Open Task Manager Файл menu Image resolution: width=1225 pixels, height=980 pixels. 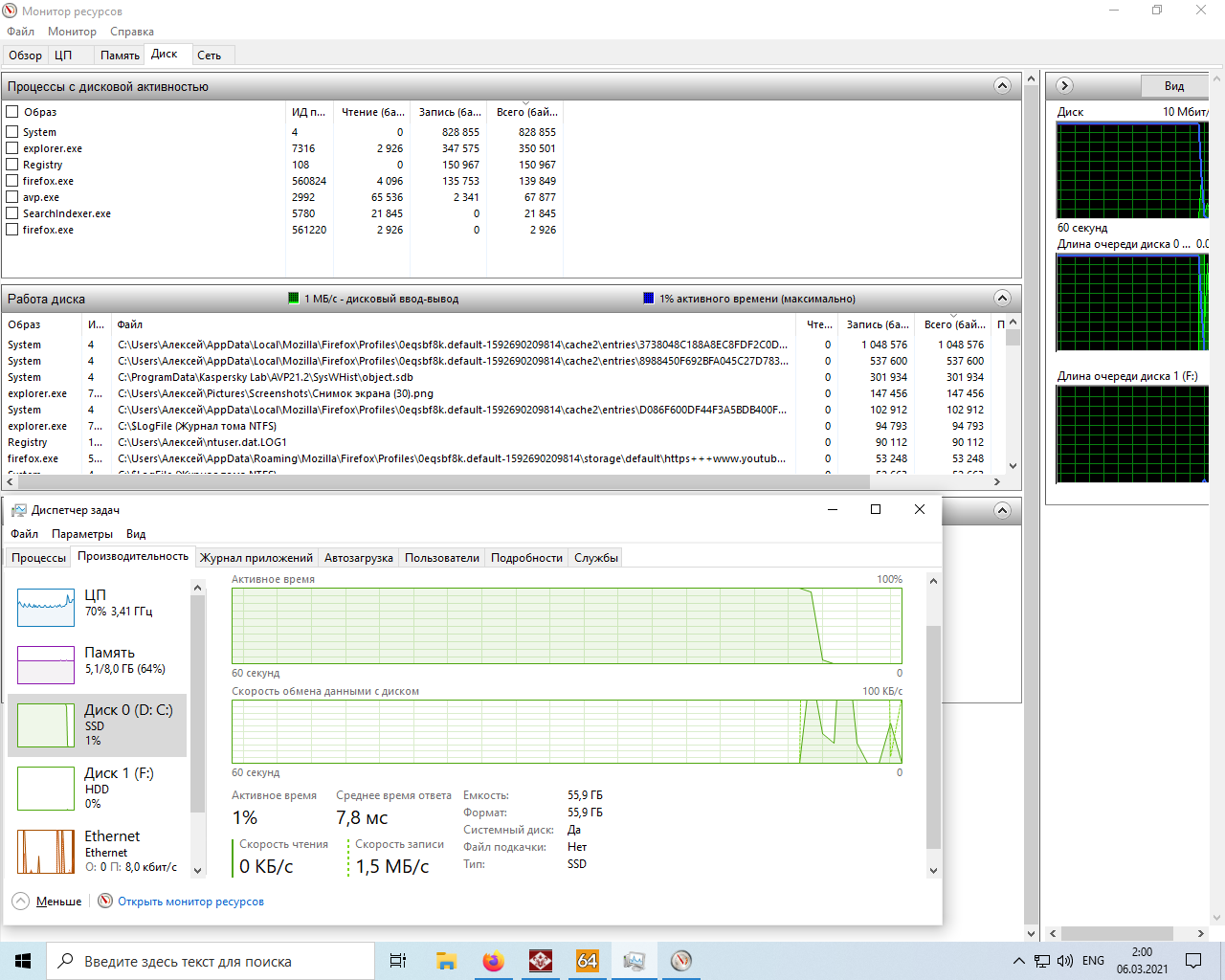25,534
